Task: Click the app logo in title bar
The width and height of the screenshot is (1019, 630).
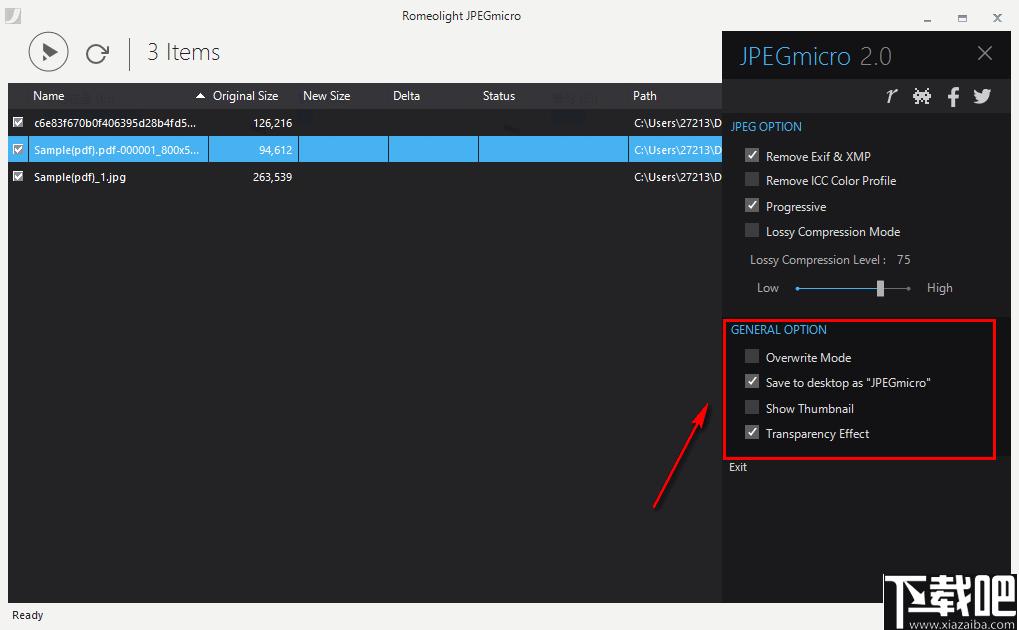Action: pos(13,16)
